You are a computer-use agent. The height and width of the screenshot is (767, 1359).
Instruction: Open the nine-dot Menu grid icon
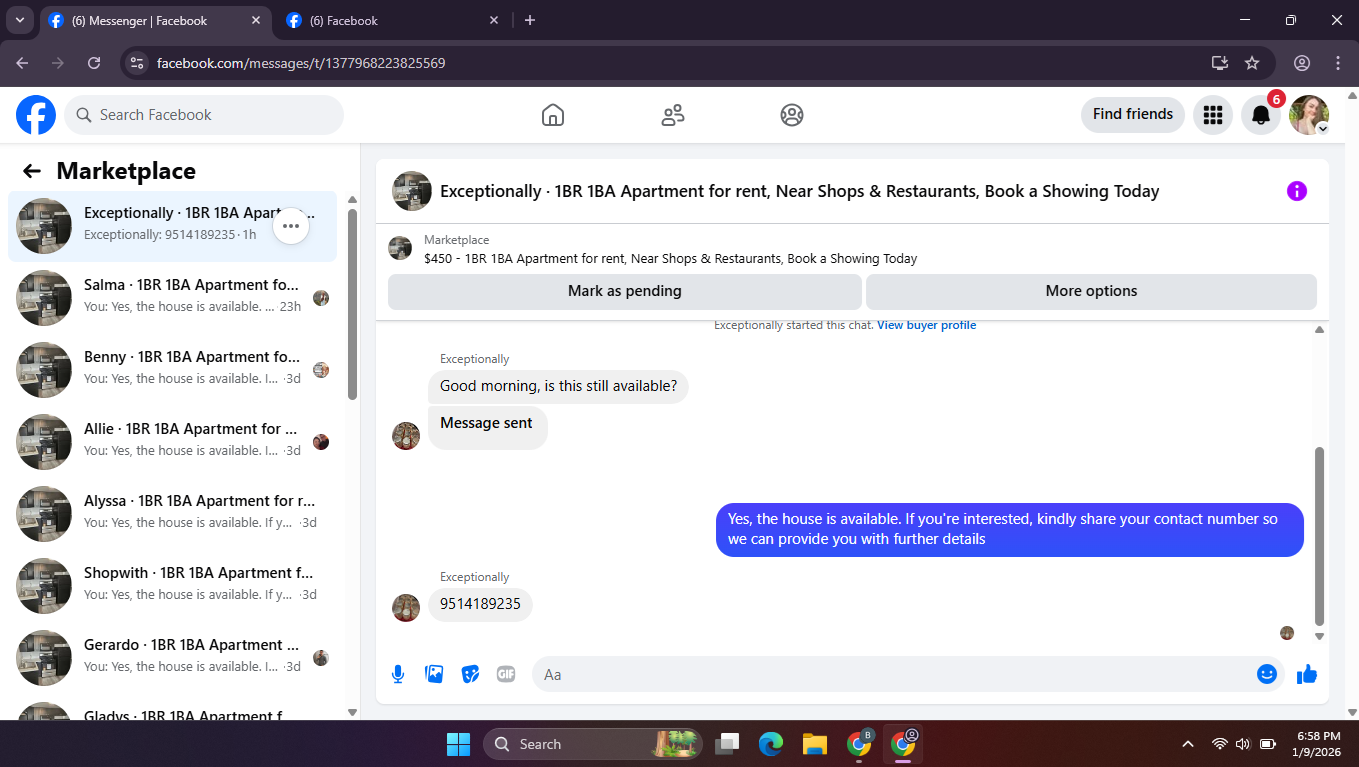click(x=1213, y=115)
